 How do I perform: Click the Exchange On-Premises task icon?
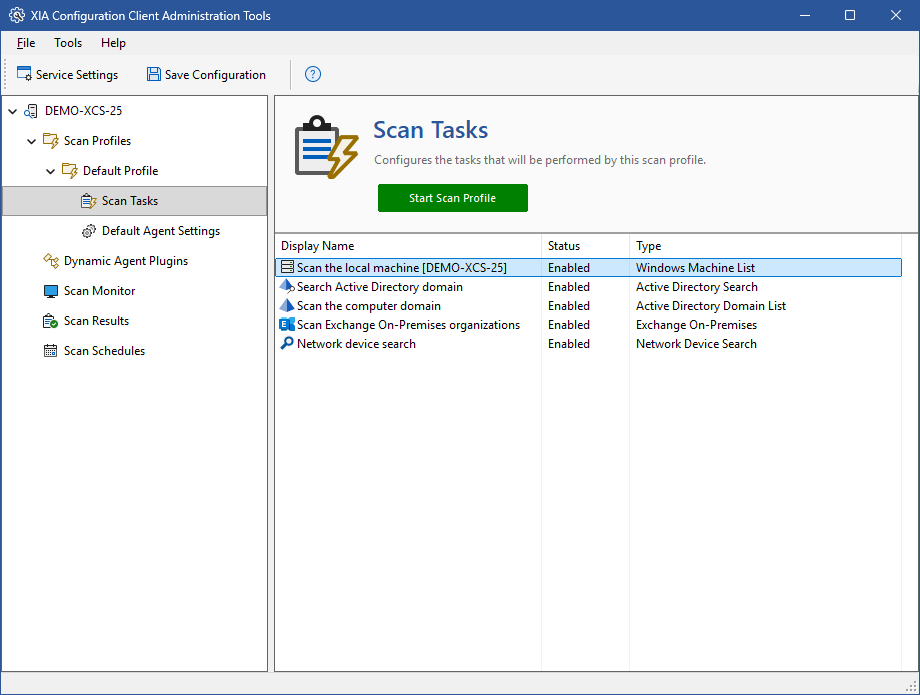tap(287, 325)
